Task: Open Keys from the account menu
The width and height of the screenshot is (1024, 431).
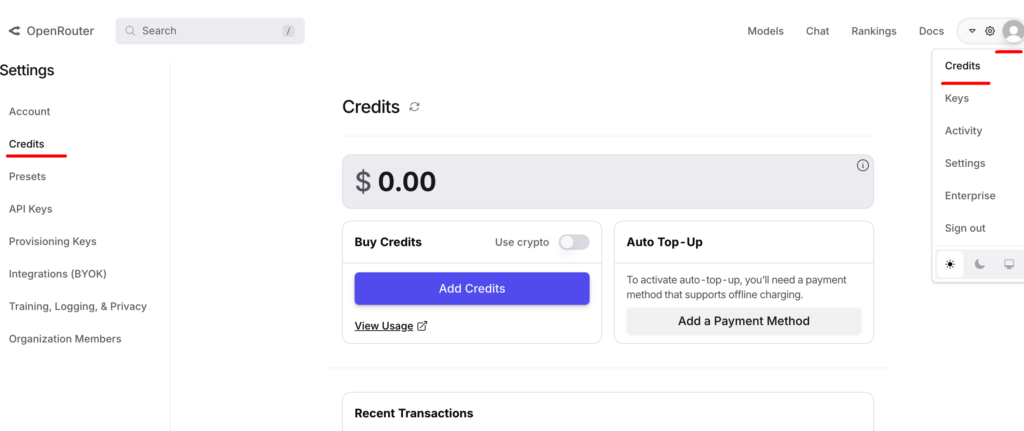Action: click(957, 98)
